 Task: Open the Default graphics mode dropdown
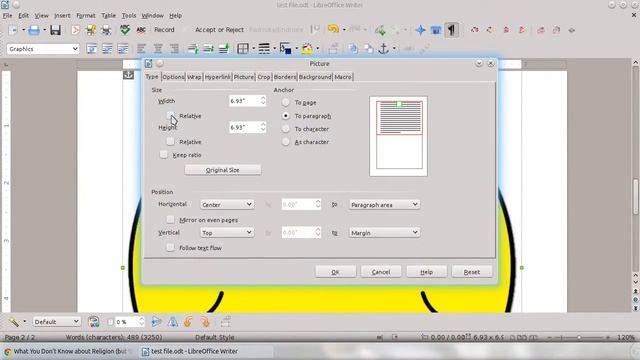[56, 322]
